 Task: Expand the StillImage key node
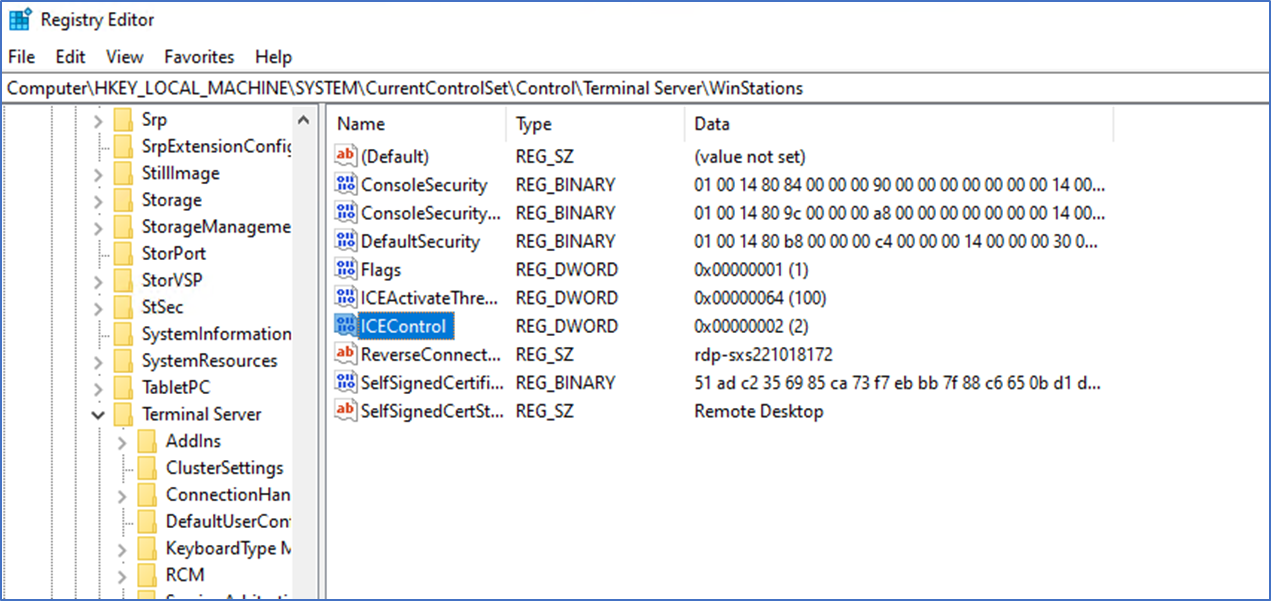pyautogui.click(x=98, y=174)
